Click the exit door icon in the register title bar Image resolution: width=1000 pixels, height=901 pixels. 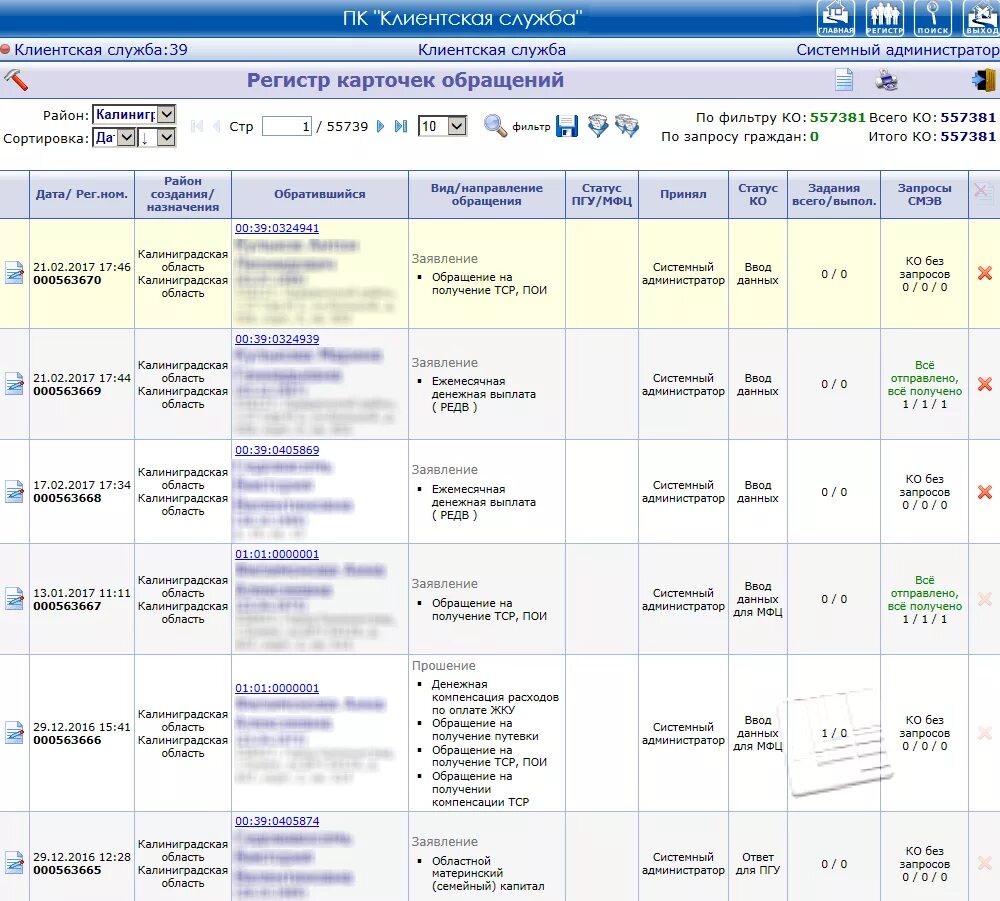coord(983,80)
